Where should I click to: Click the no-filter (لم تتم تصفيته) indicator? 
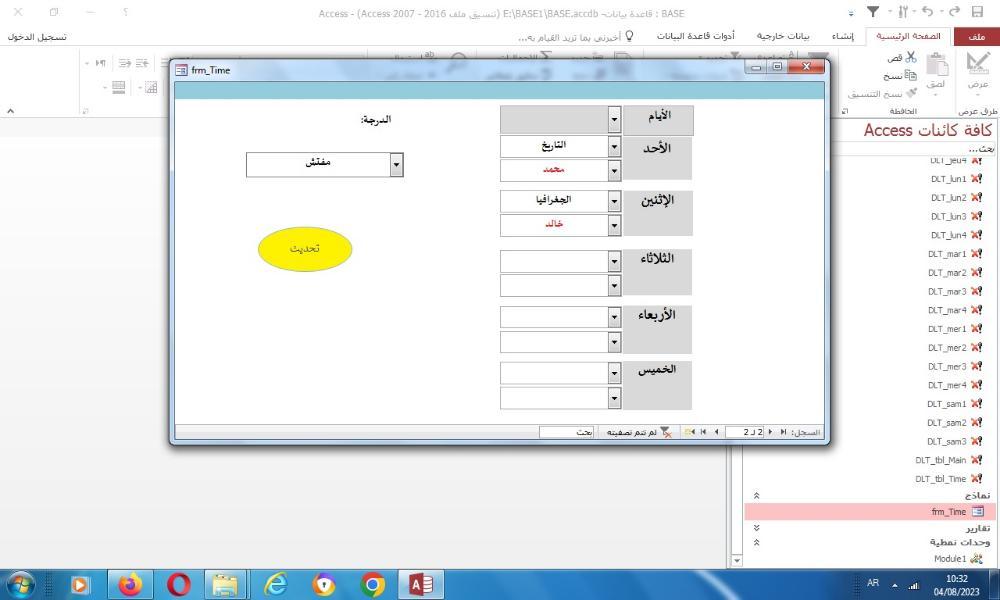(x=639, y=432)
